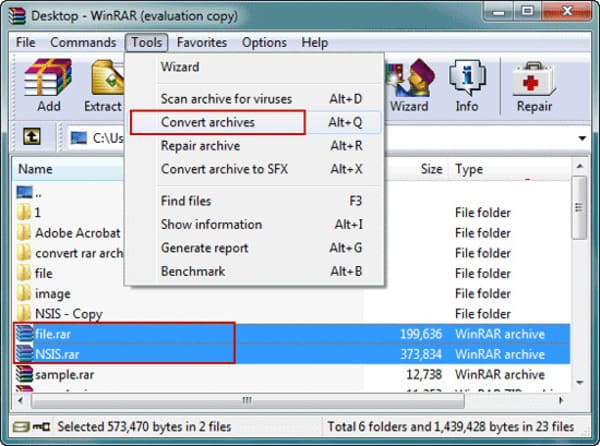This screenshot has width=600, height=446.
Task: Open the Options menu
Action: (264, 42)
